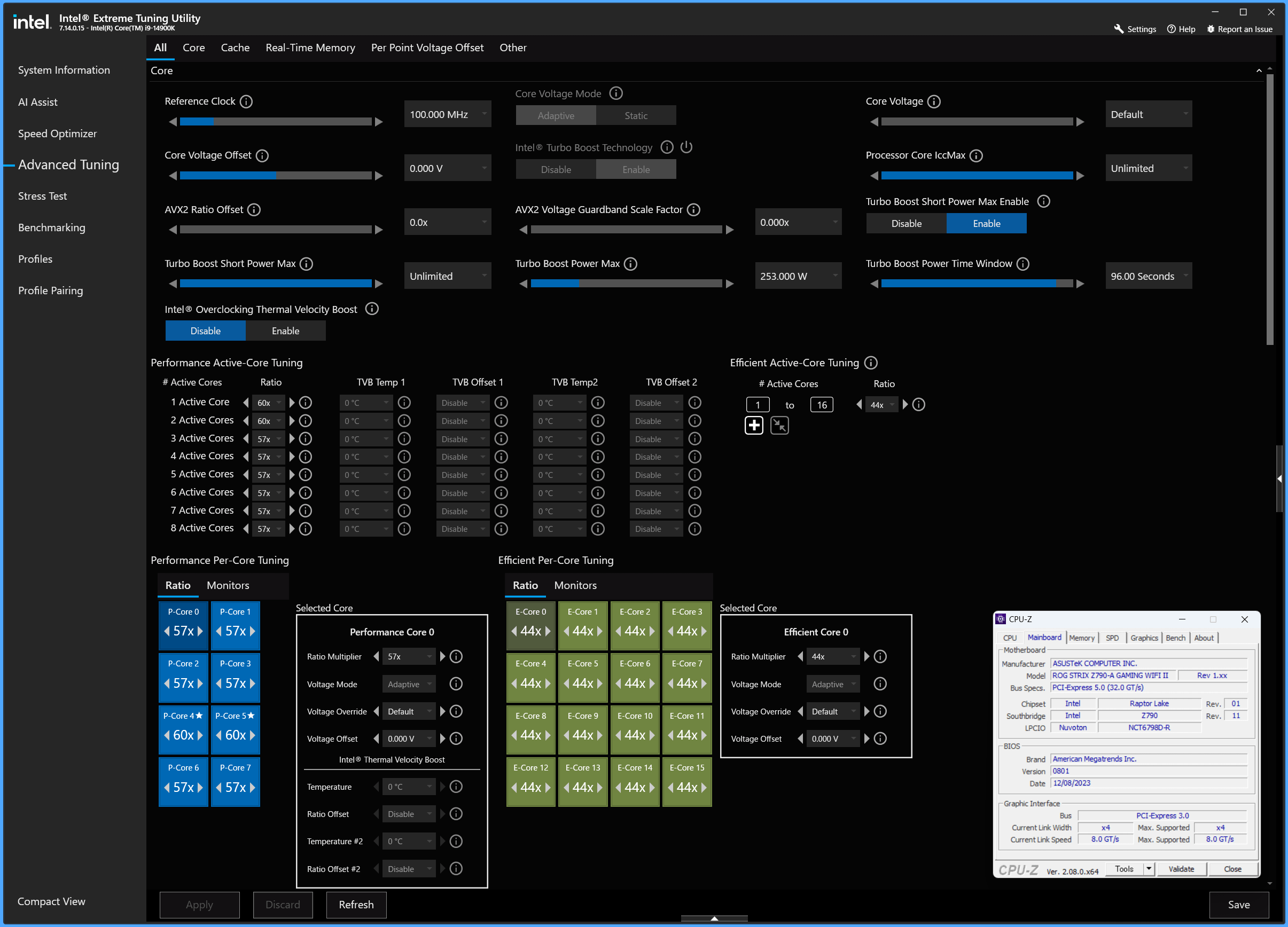Add a new efficient active-core range with plus icon

coord(754,425)
